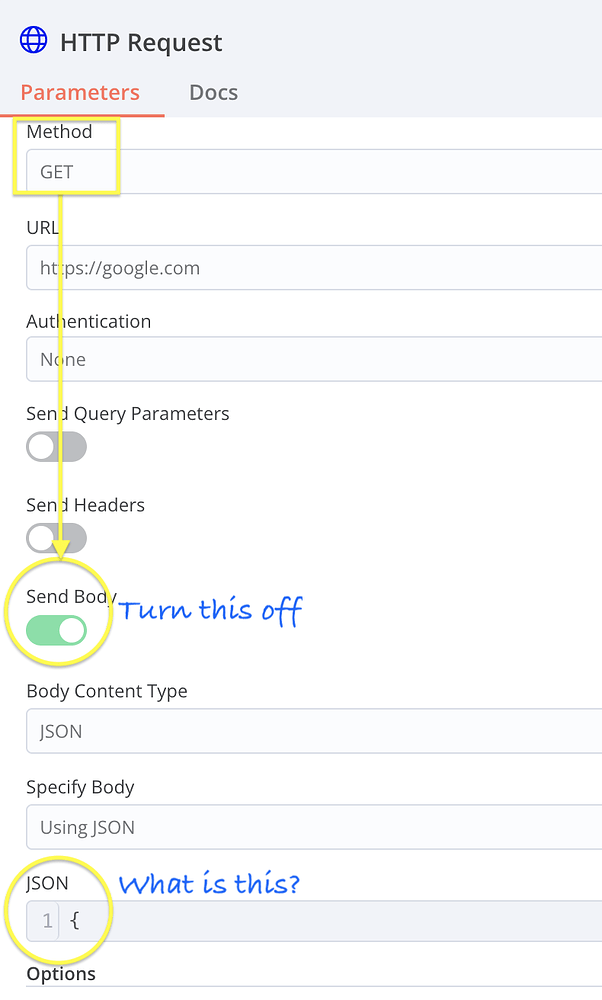Enable the Send Query Parameters toggle

(x=56, y=446)
